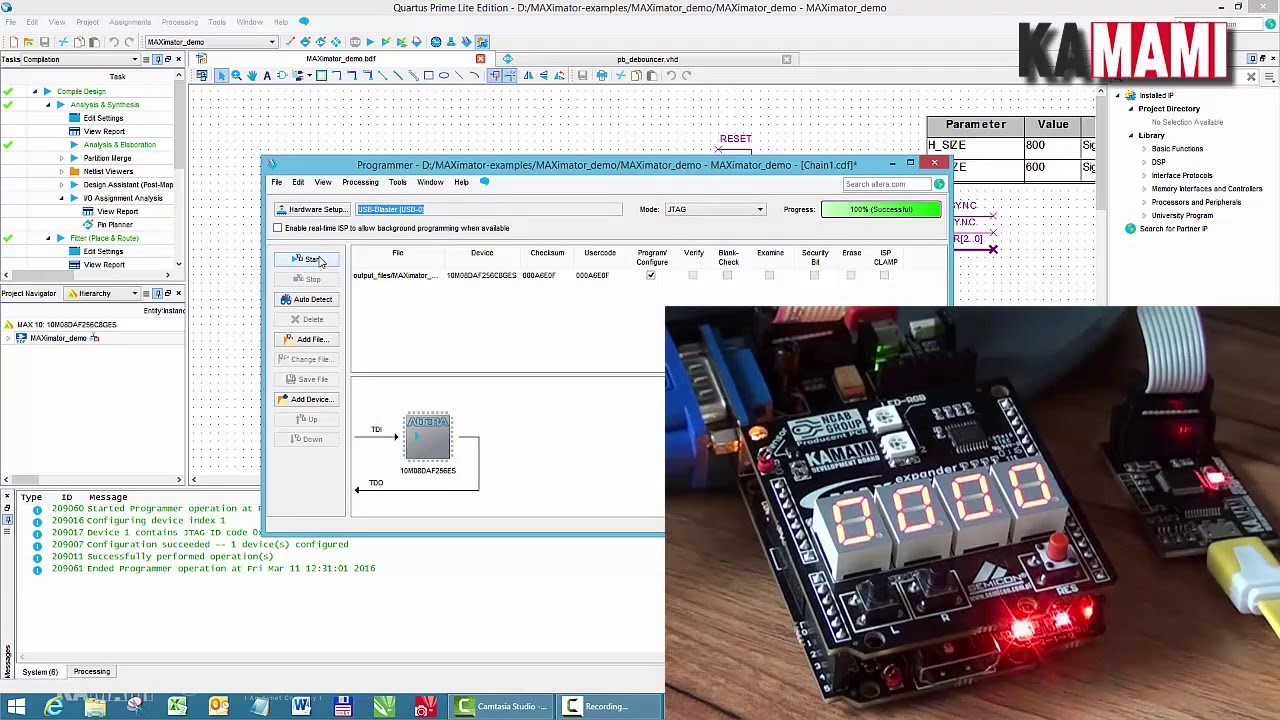Click the Tasks pane vertical scrollbar
Viewport: 1280px width, 720px height.
click(179, 176)
